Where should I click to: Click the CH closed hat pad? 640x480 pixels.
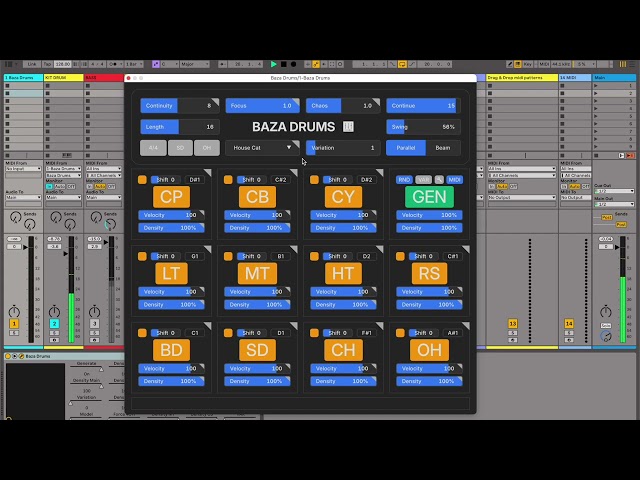[x=343, y=350]
